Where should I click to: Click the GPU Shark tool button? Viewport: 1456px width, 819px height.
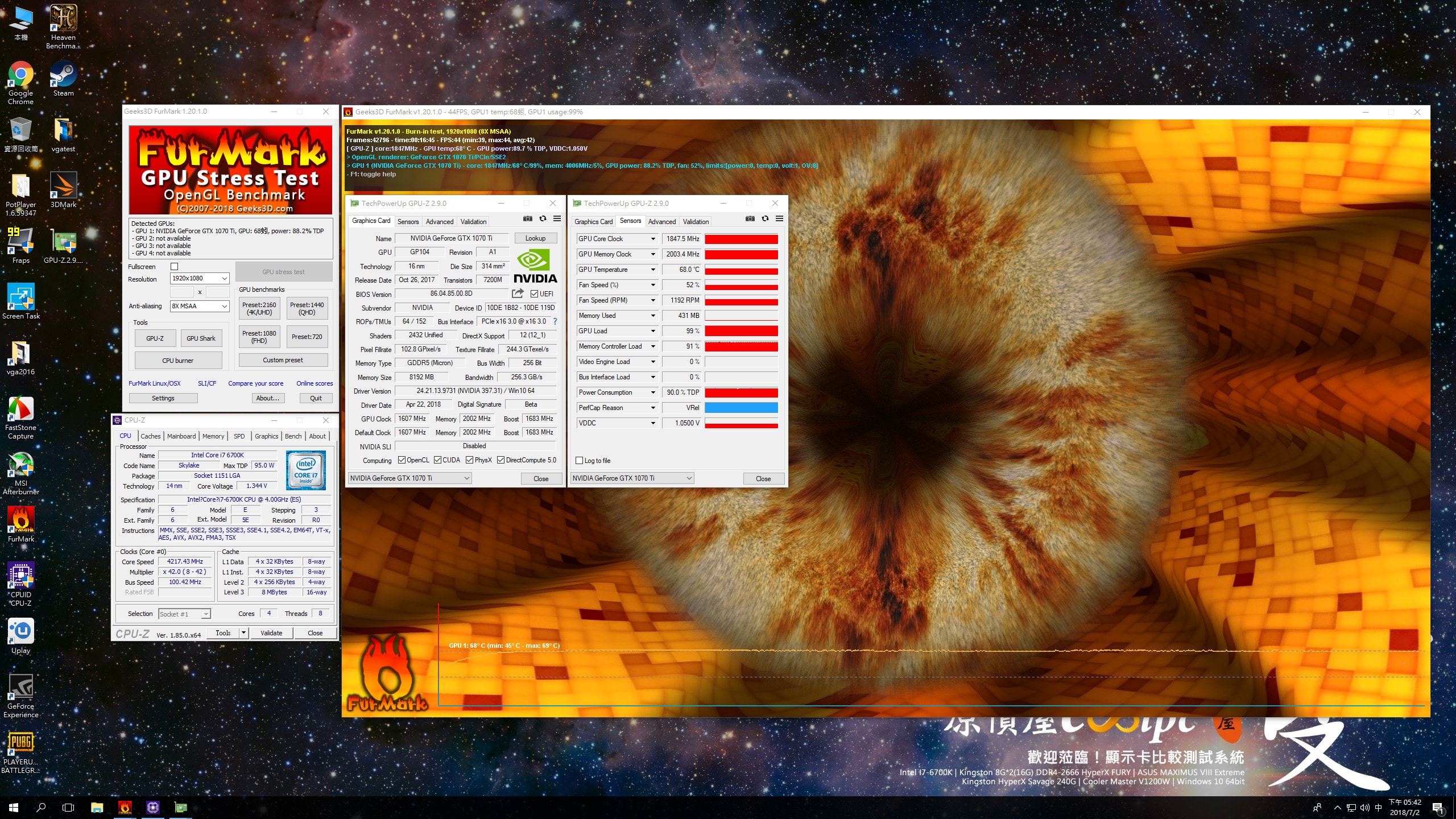tap(201, 338)
